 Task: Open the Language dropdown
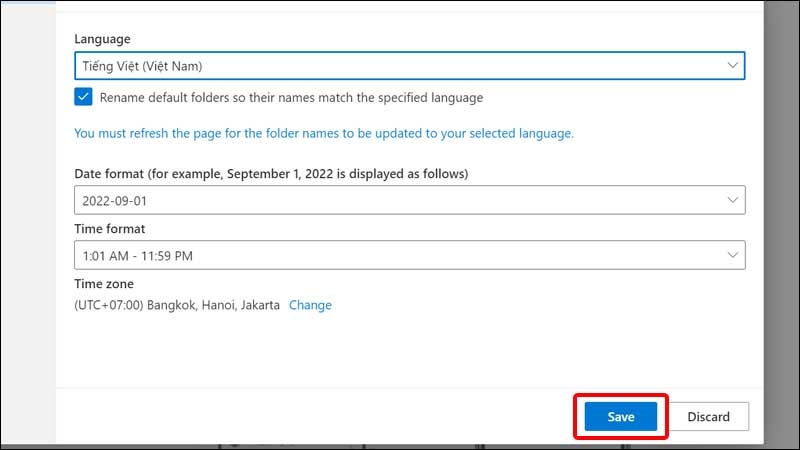click(x=409, y=65)
